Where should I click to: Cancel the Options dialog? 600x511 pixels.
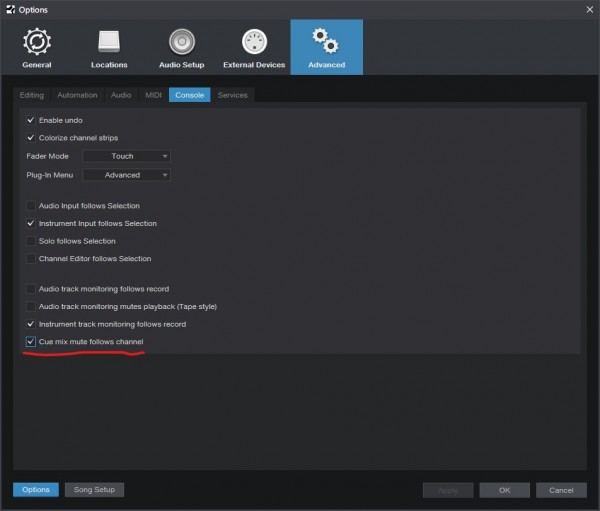click(x=561, y=490)
